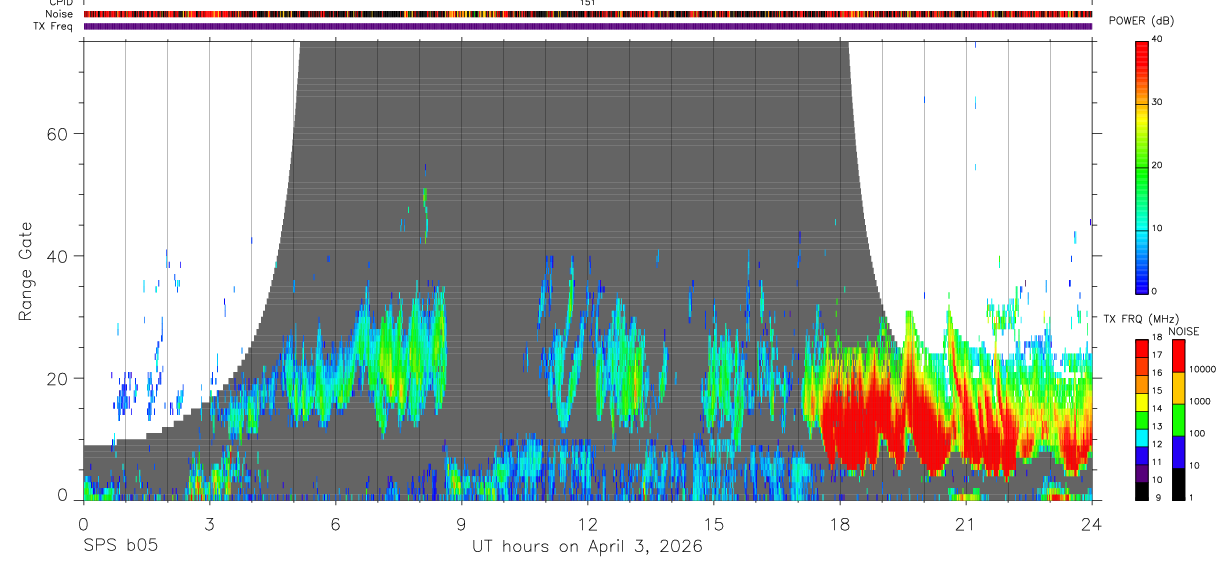Image resolution: width=1228 pixels, height=567 pixels.
Task: Click the SPS b05 radar beam label
Action: 119,546
